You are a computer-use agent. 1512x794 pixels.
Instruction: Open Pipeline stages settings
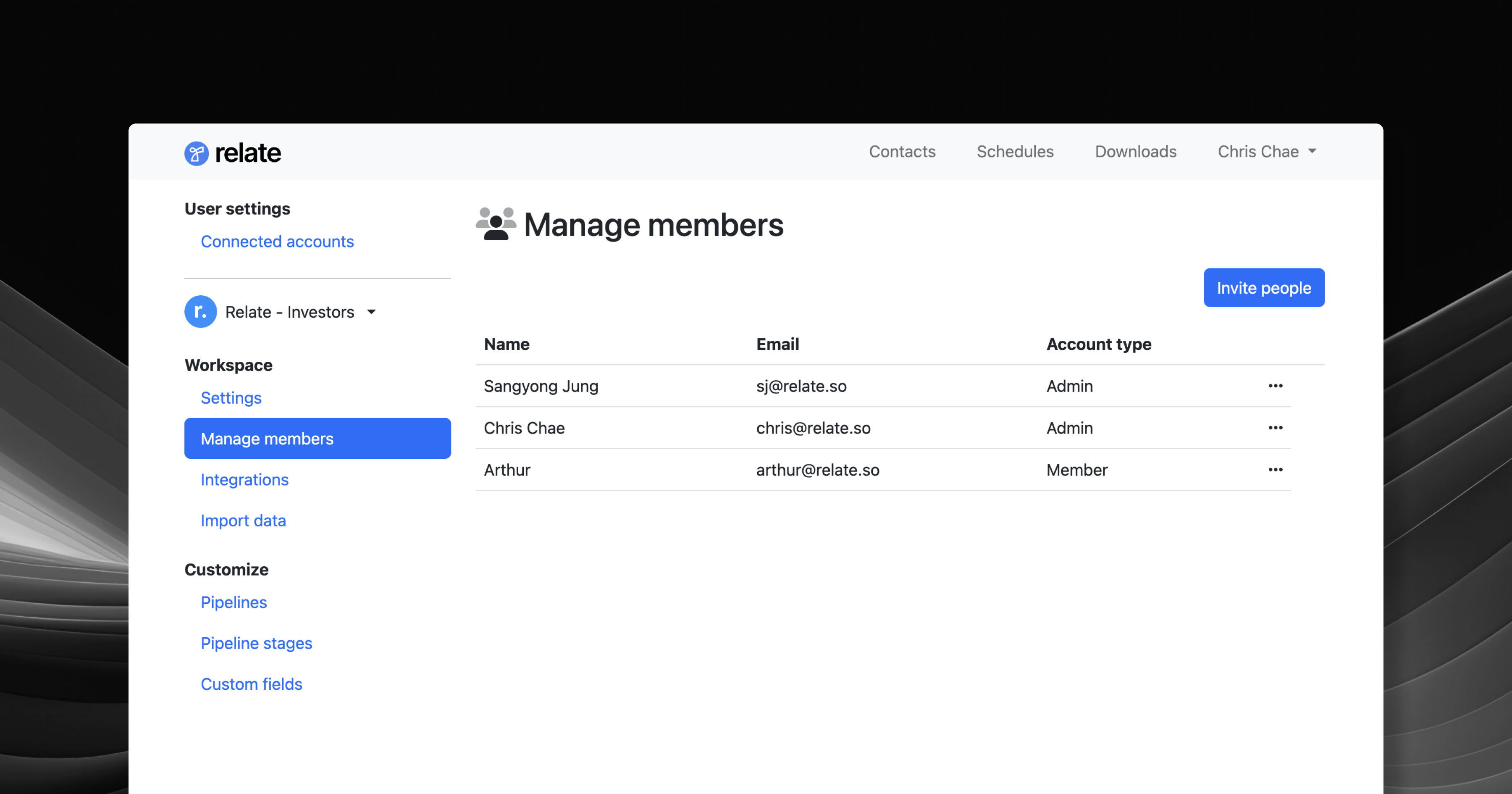(257, 643)
